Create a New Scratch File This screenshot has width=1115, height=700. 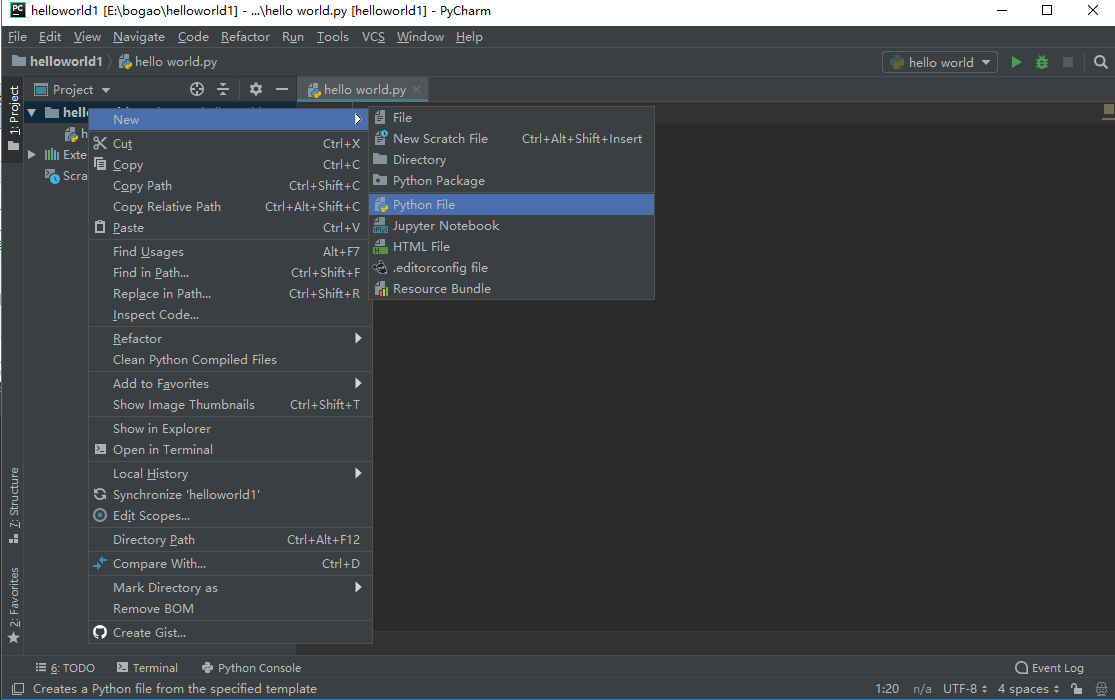point(511,139)
